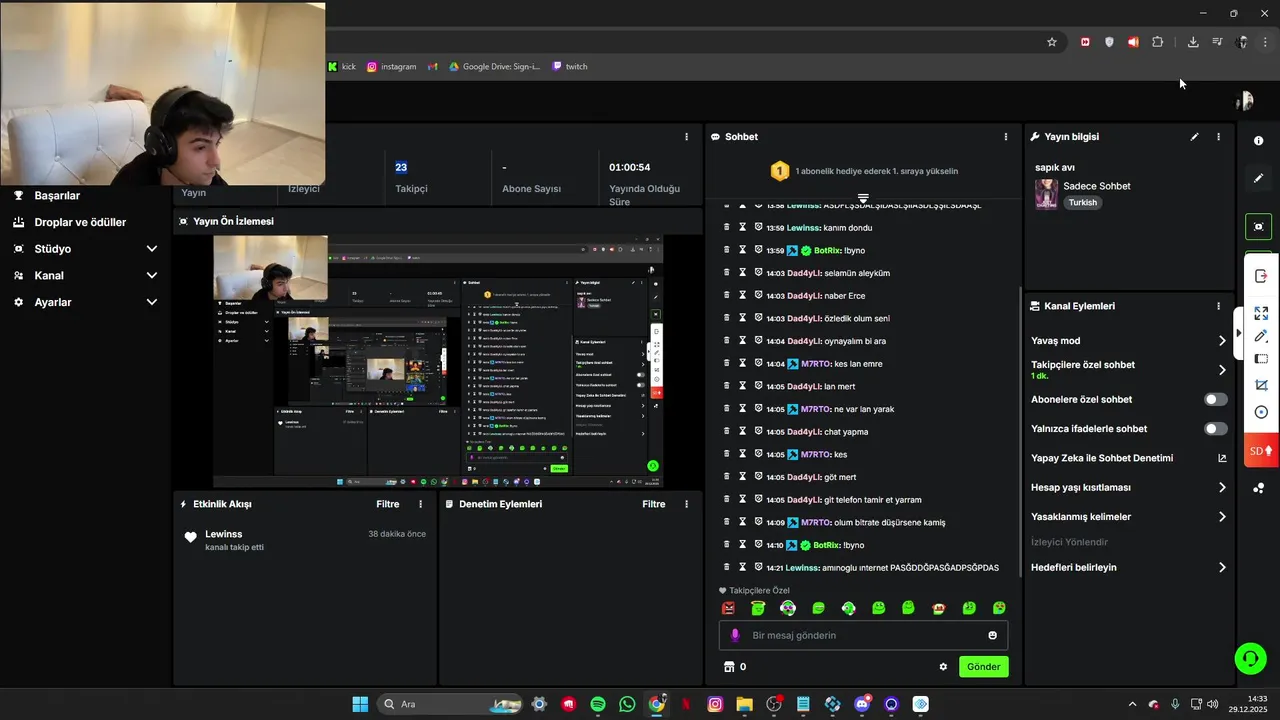Click the Sadece Sohbet category name
Viewport: 1280px width, 720px height.
click(1097, 186)
